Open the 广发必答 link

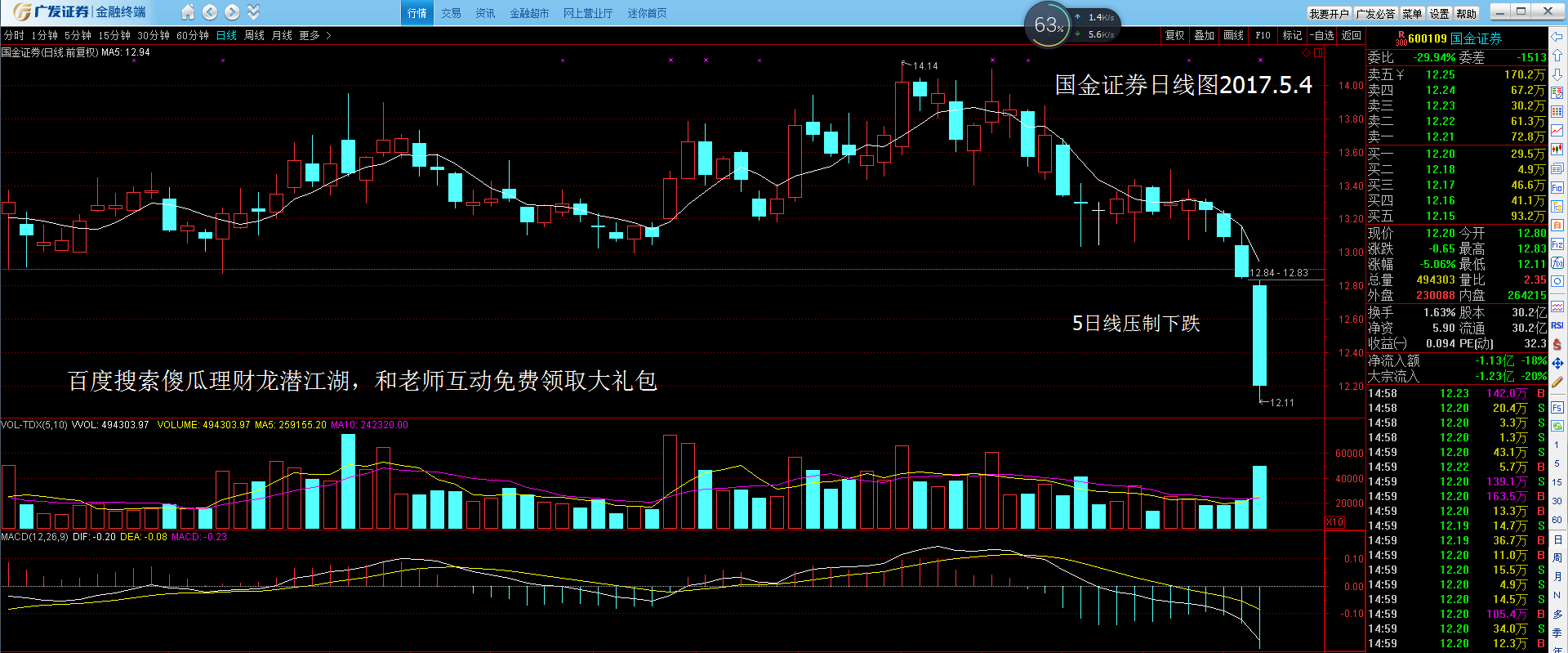pos(1376,14)
